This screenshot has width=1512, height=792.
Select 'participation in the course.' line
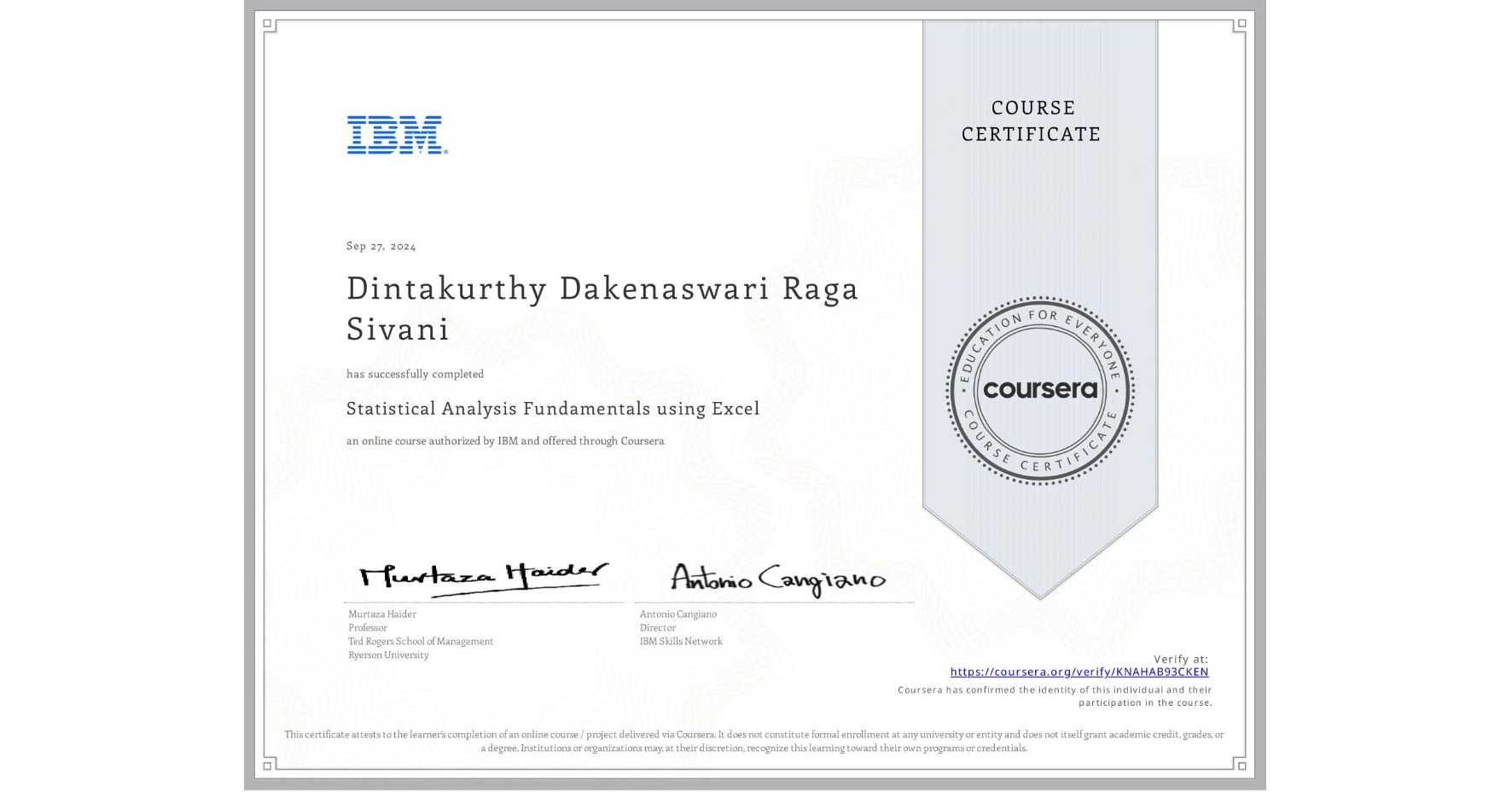coord(1145,702)
